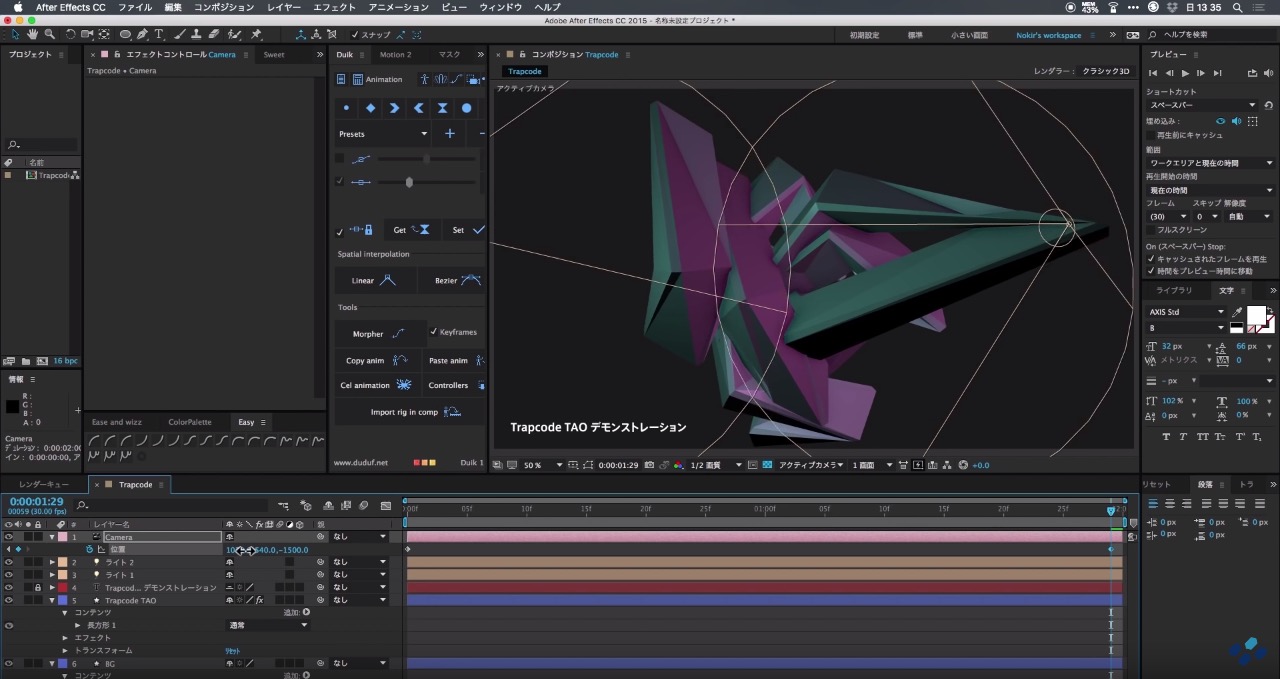Click the white text fill color swatch
The width and height of the screenshot is (1280, 679).
pos(1254,316)
